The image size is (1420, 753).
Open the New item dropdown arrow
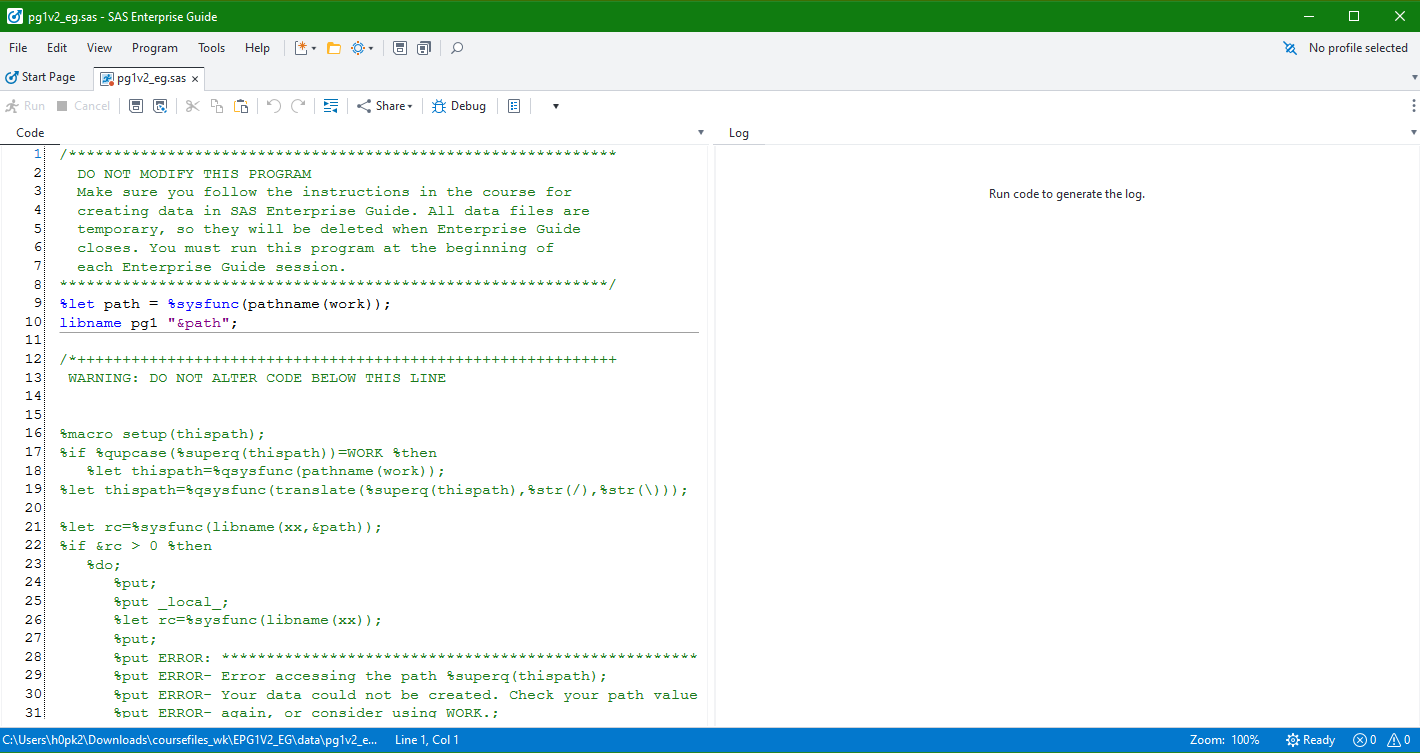click(x=315, y=47)
